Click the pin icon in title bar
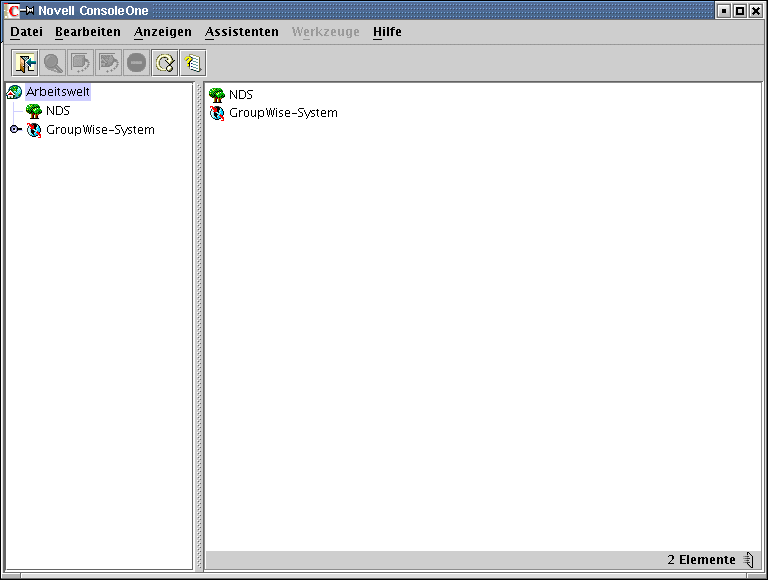768x580 pixels. click(x=28, y=10)
